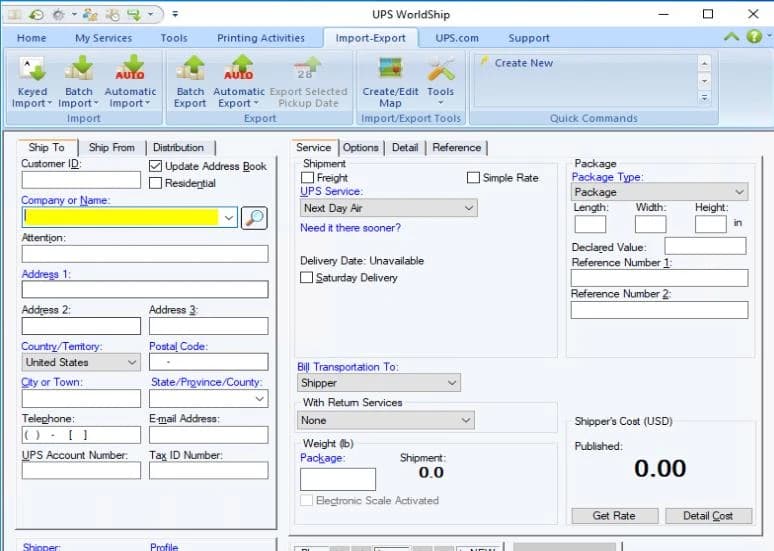Open the Batch Import tool
The image size is (774, 551).
(x=78, y=82)
